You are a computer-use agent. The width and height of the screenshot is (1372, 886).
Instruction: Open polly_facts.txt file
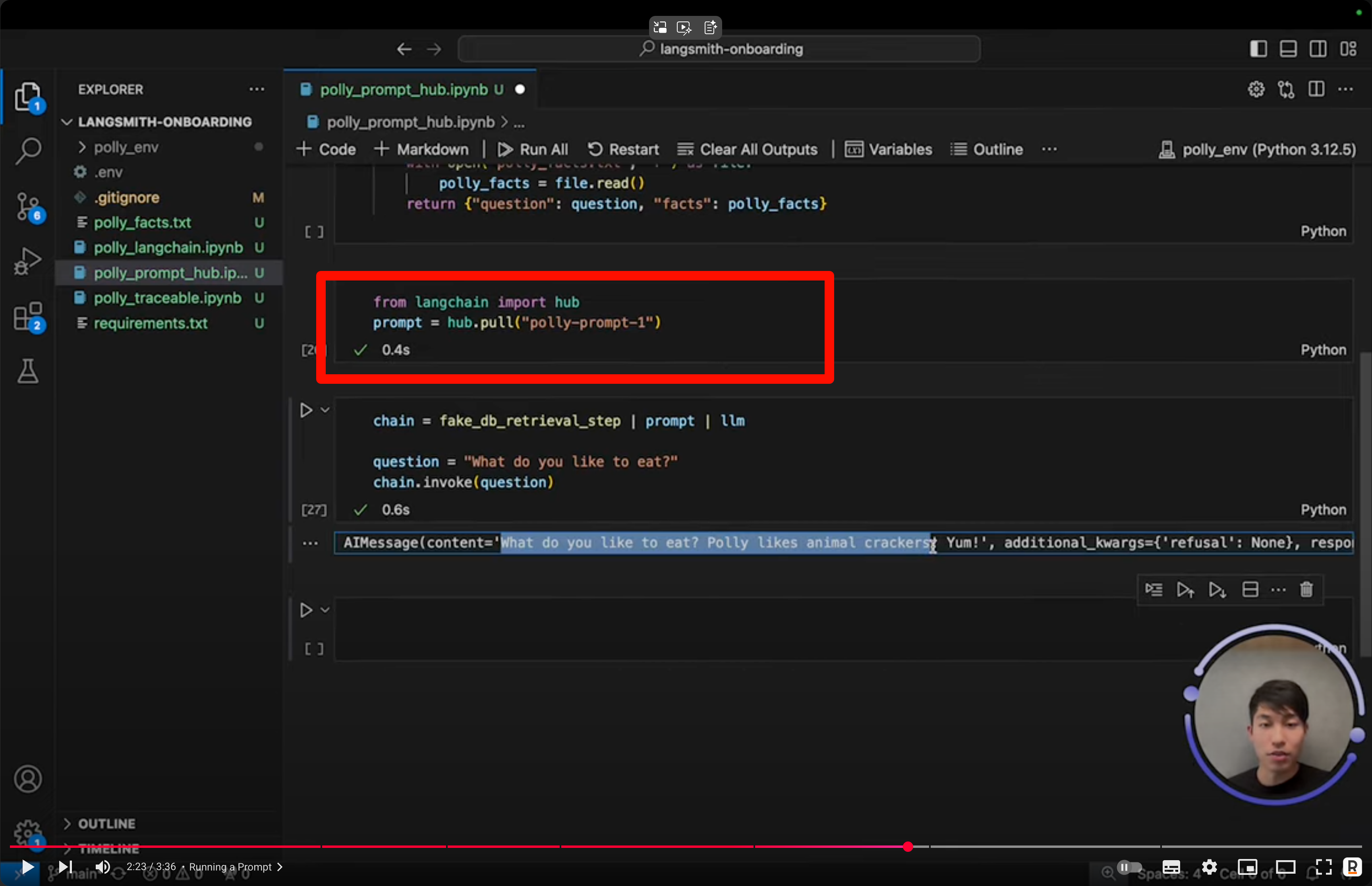tap(142, 222)
